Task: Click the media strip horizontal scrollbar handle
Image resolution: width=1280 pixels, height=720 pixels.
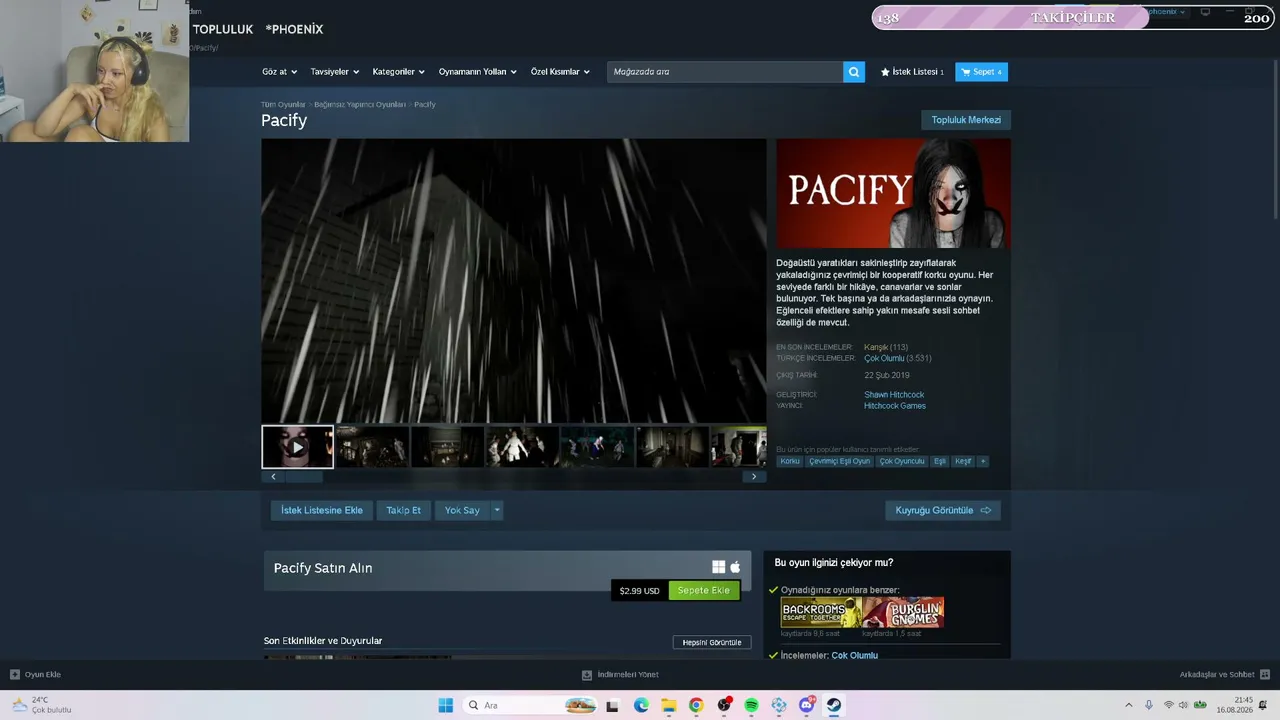Action: [302, 477]
